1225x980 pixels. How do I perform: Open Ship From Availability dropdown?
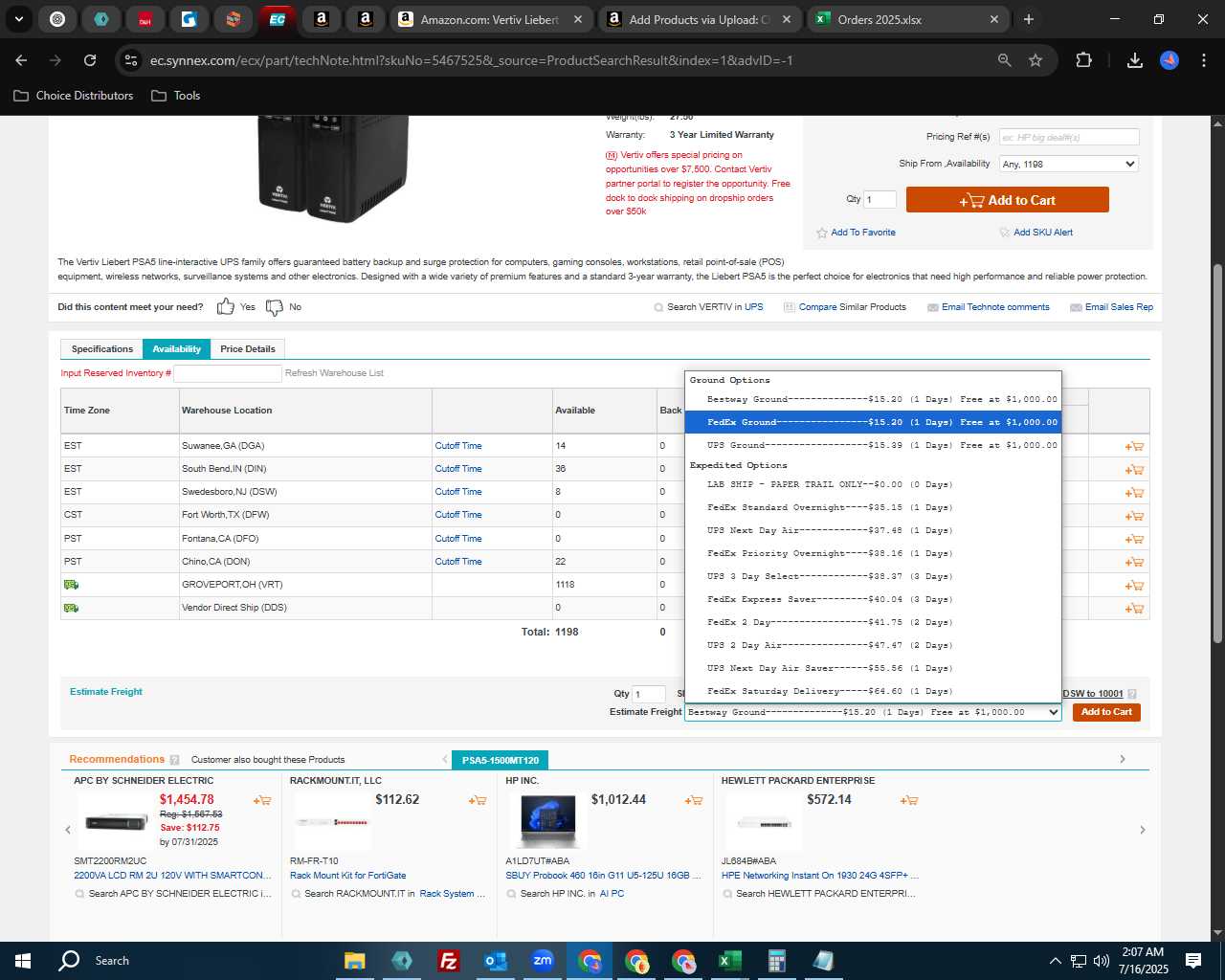(x=1069, y=164)
